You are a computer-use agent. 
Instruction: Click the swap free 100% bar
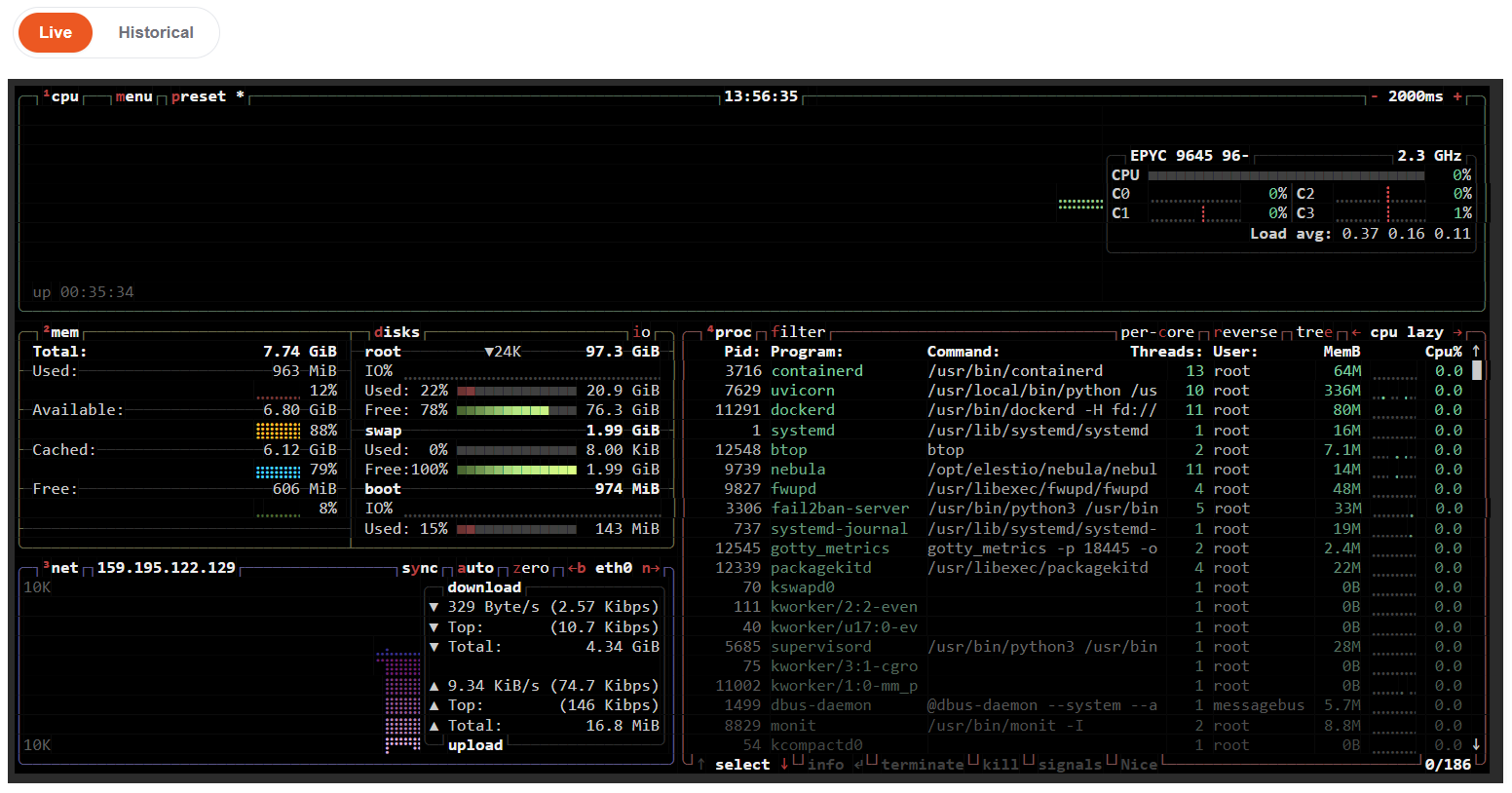[x=516, y=470]
